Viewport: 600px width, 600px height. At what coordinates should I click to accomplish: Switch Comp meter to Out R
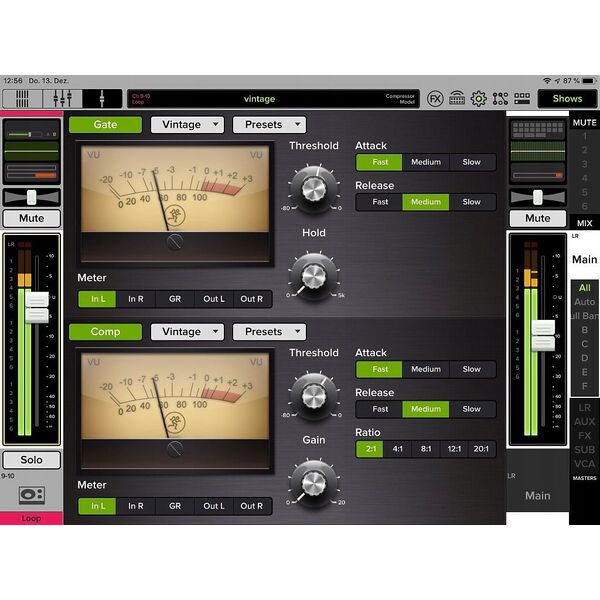(252, 506)
